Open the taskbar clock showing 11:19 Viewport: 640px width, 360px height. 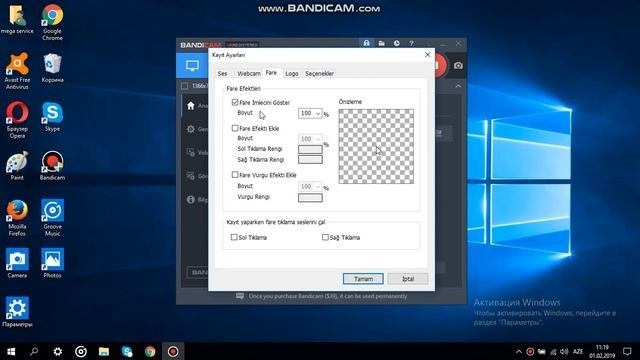(x=602, y=351)
